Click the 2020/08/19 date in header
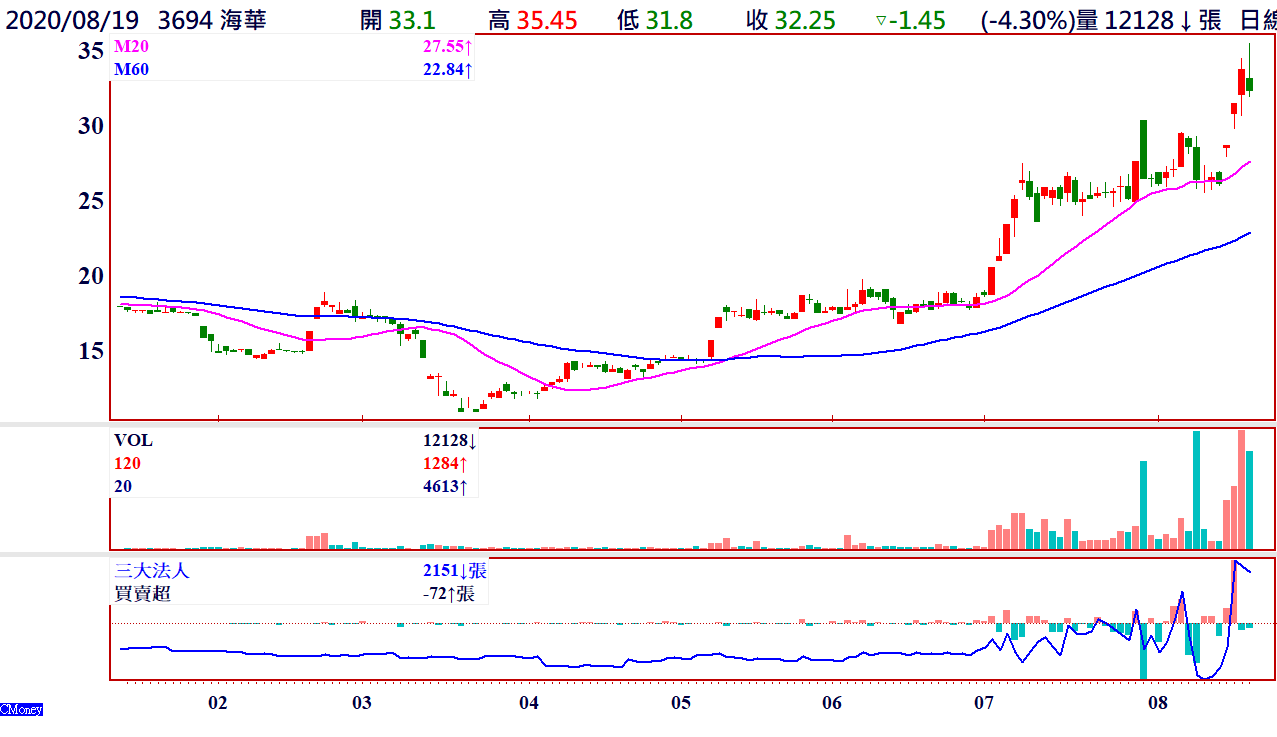 (x=69, y=20)
